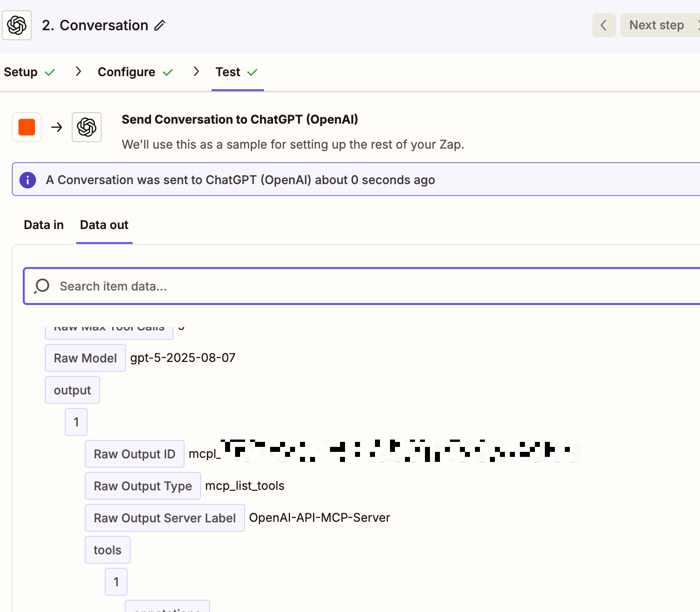Collapse the tools tree node

pos(107,550)
